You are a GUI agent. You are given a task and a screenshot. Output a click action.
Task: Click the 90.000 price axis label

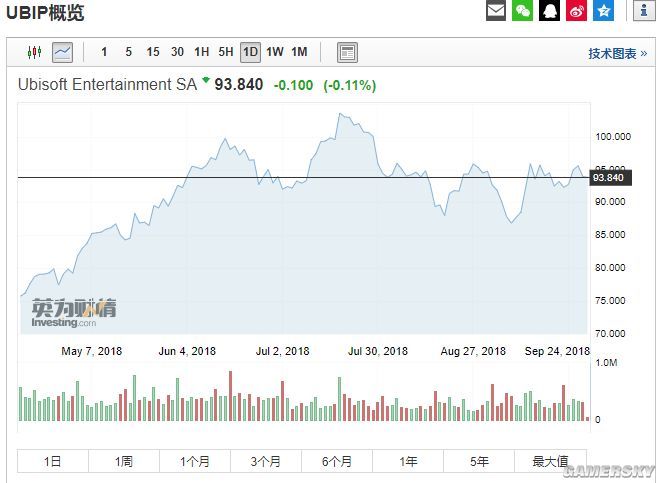610,201
